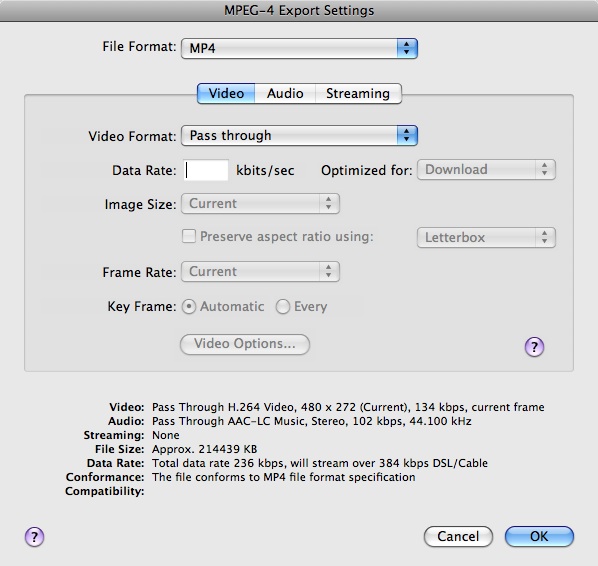Click the Letterbox popup arrows

pos(545,238)
